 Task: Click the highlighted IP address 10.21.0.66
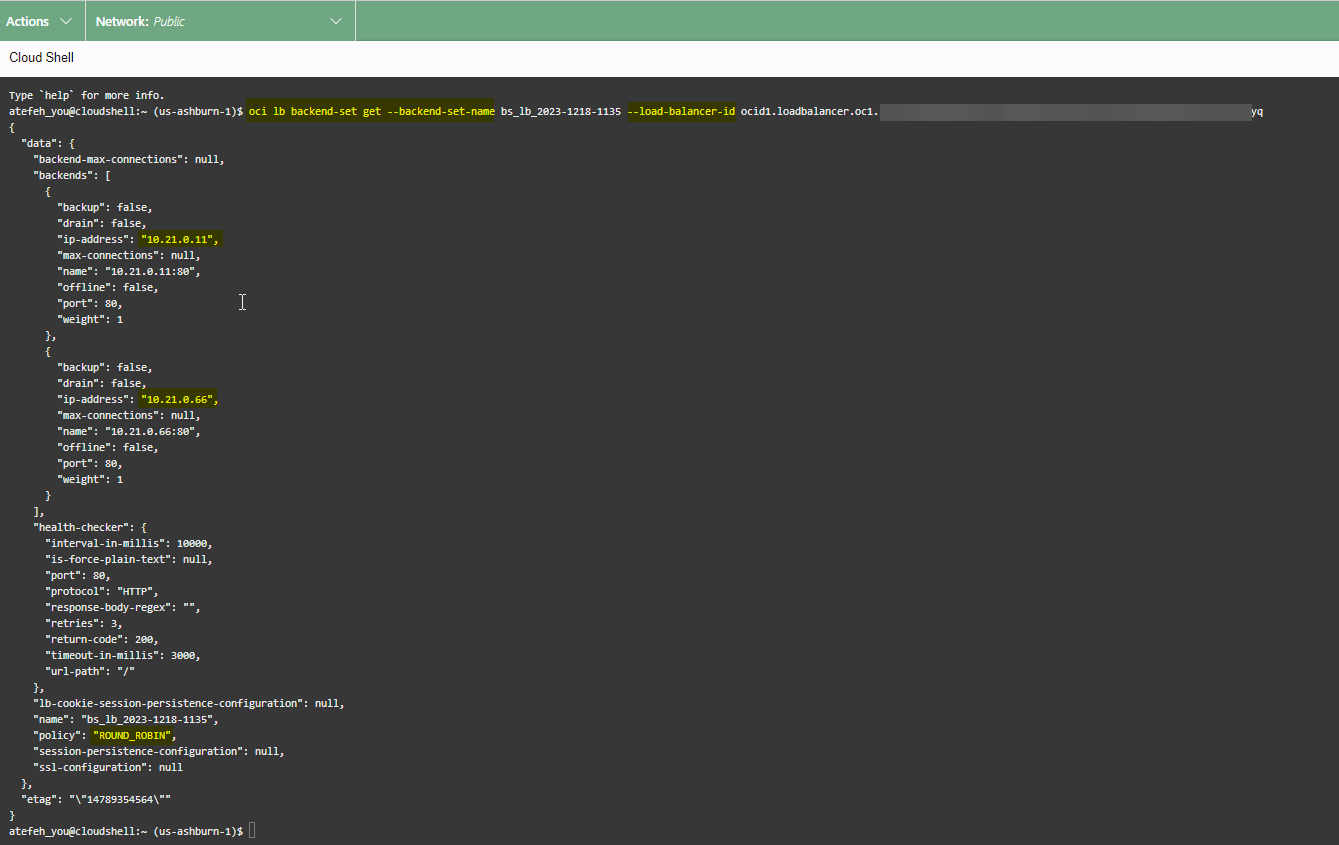pos(179,399)
